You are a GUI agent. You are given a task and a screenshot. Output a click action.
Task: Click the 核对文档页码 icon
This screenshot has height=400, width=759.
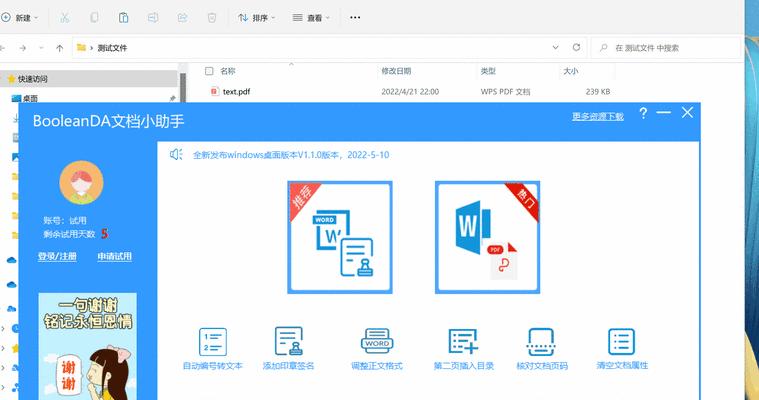tap(541, 341)
